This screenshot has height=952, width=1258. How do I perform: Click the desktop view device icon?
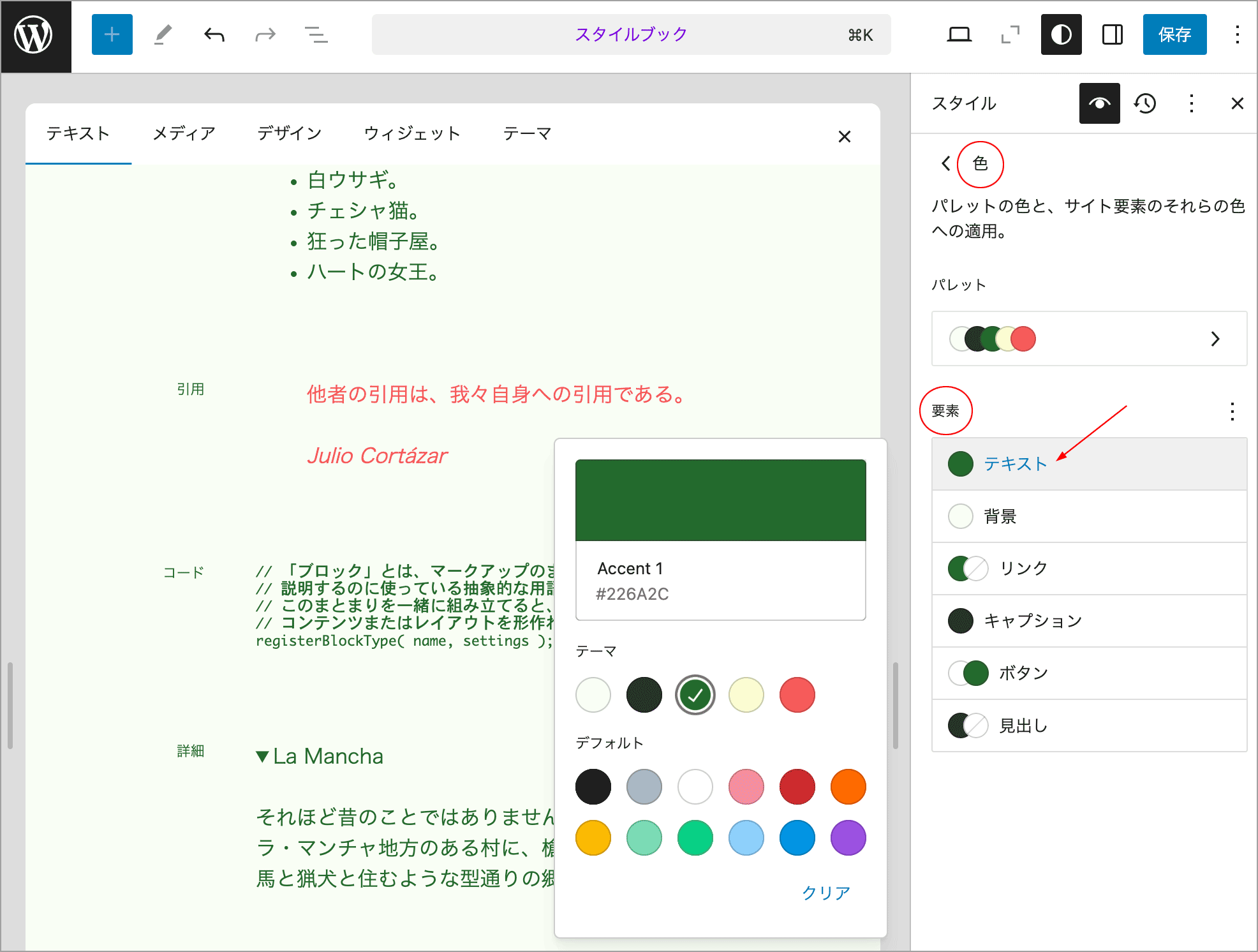[x=959, y=34]
